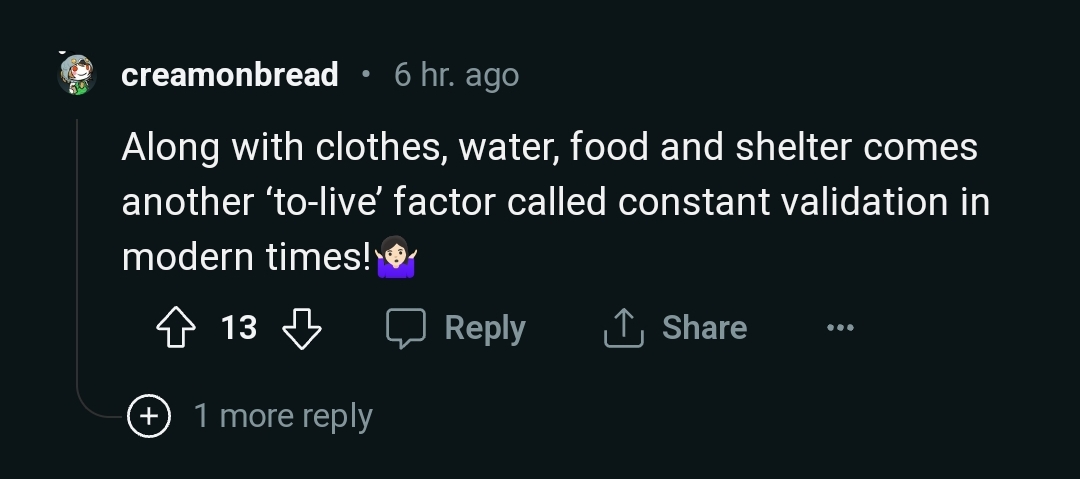Viewport: 1080px width, 479px height.
Task: Click the speech bubble reply icon
Action: (407, 328)
